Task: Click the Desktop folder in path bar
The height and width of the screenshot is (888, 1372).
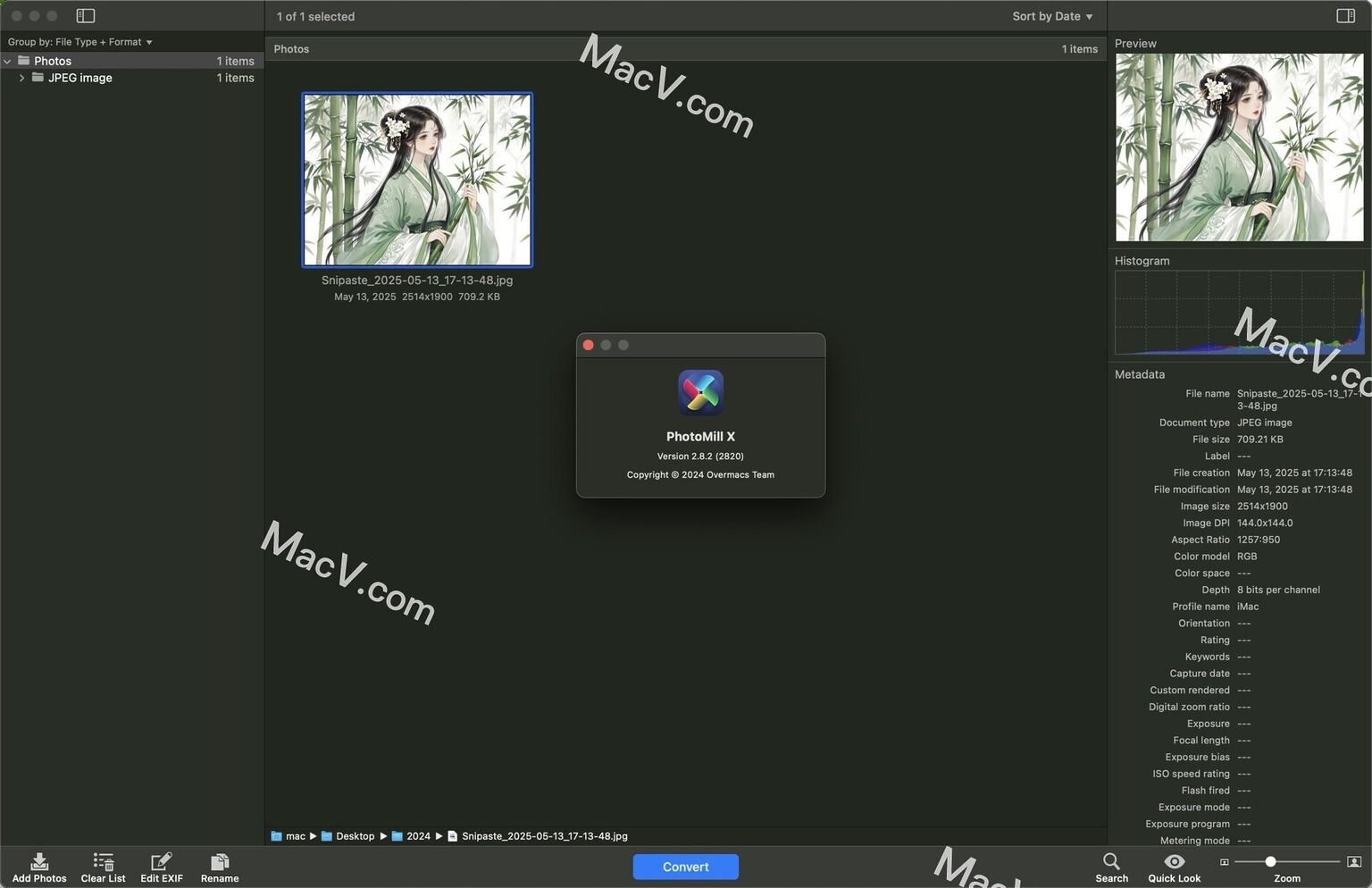Action: [327, 836]
